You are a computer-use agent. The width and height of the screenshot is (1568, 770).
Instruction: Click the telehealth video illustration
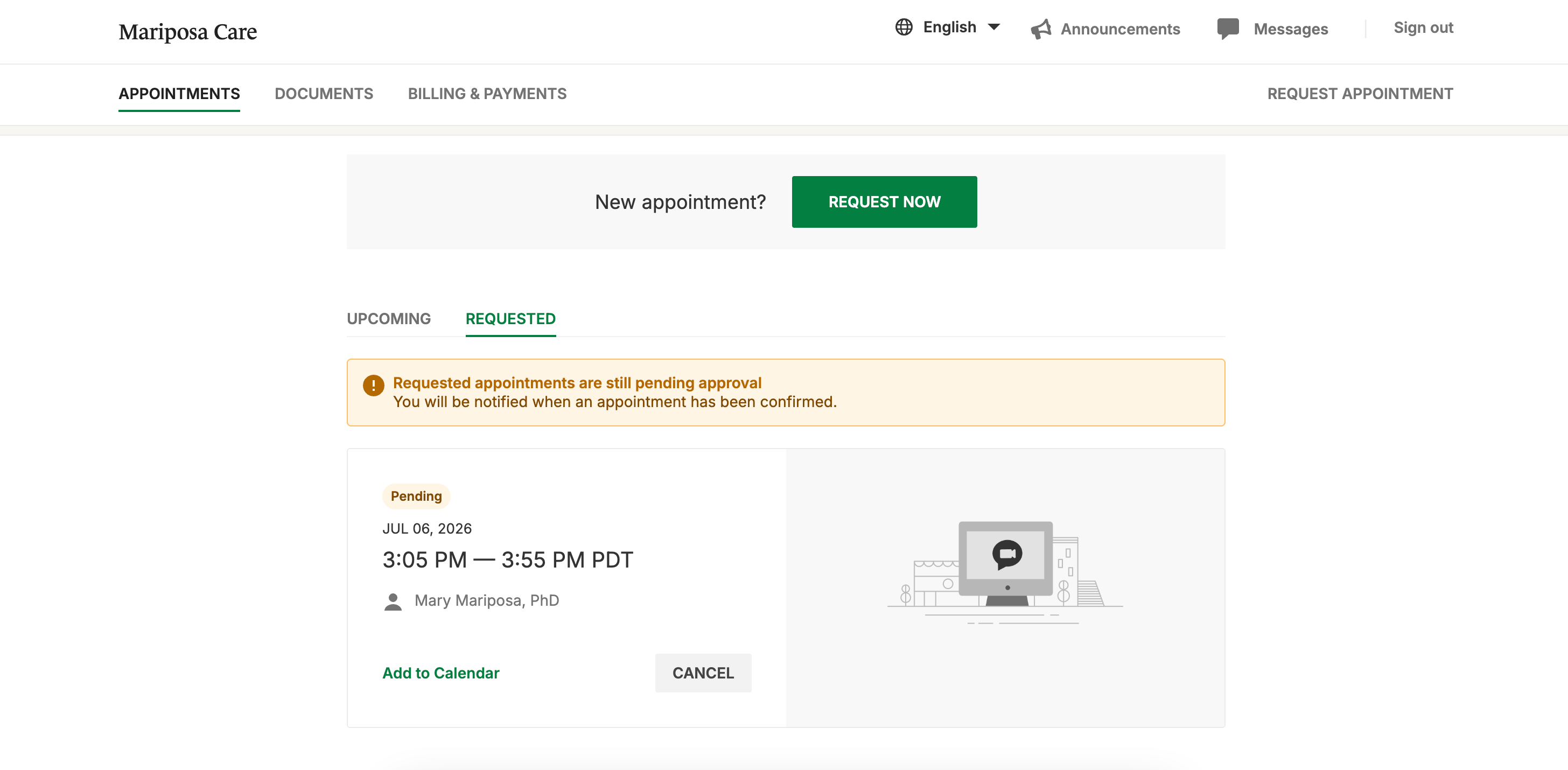pyautogui.click(x=1005, y=572)
